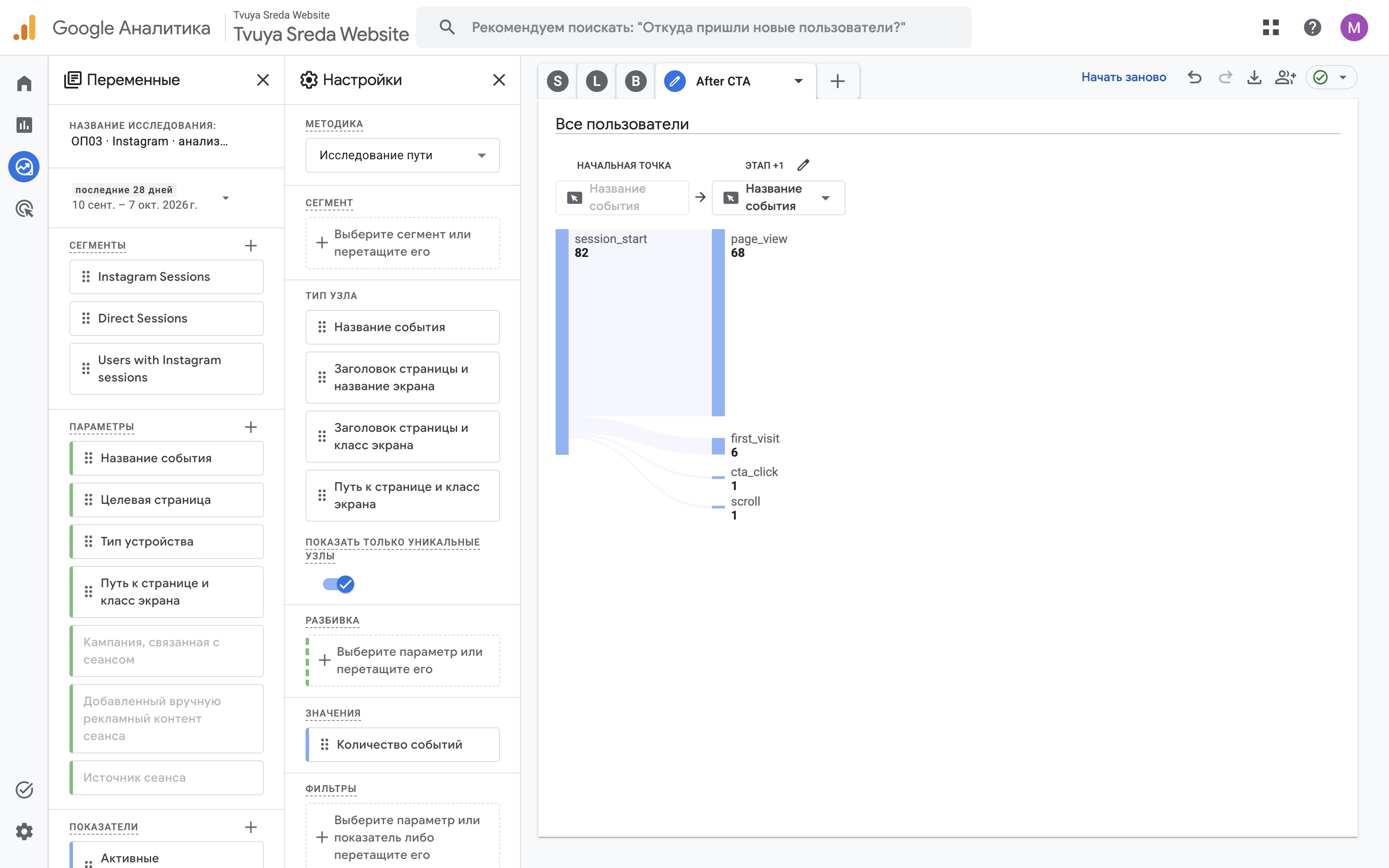Open the last 28 days date range dropdown
Viewport: 1389px width, 868px height.
tap(150, 197)
